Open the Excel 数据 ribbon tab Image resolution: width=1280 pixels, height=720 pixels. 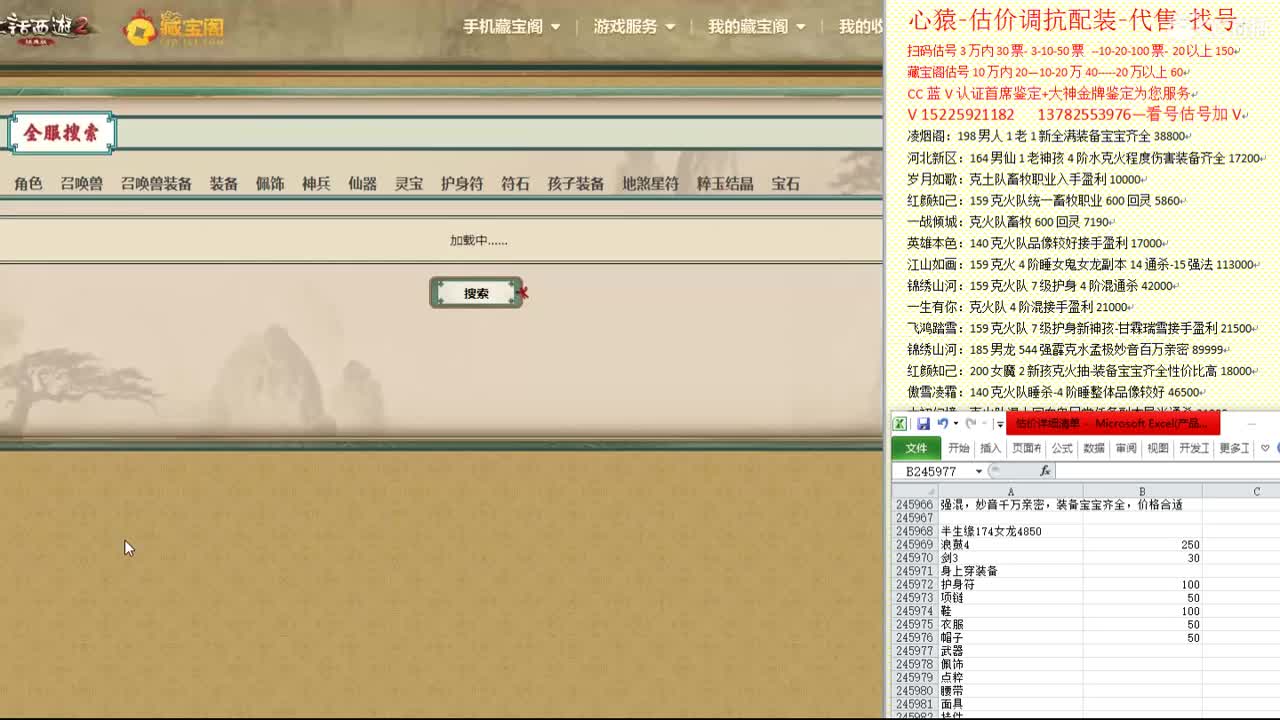pyautogui.click(x=1094, y=448)
